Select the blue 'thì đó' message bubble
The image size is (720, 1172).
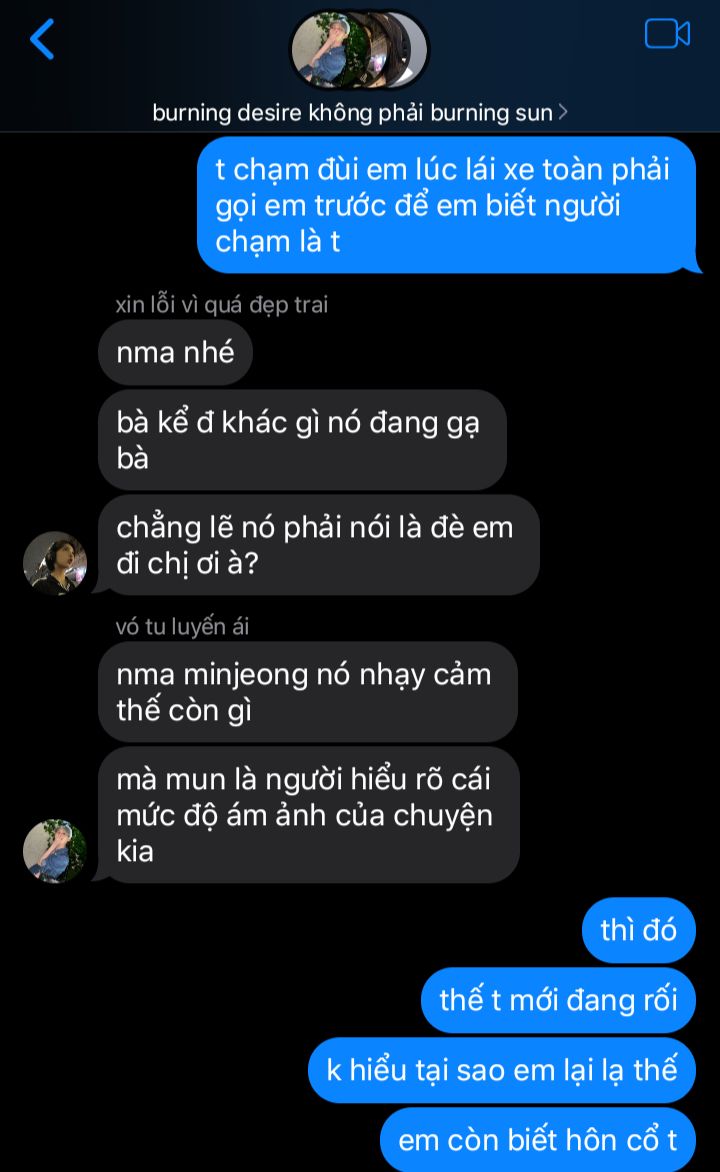639,930
